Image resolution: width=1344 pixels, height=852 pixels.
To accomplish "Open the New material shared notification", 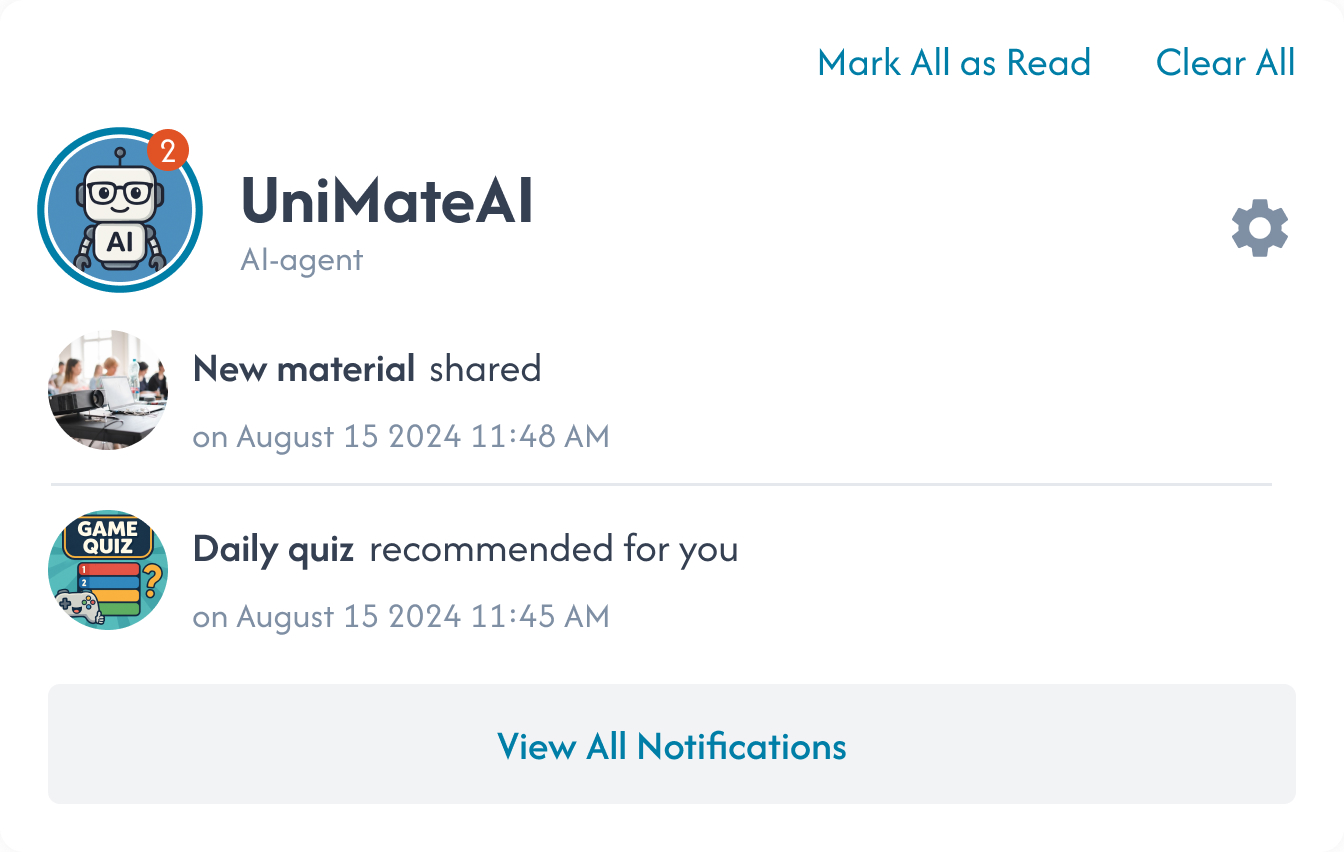I will [x=367, y=369].
